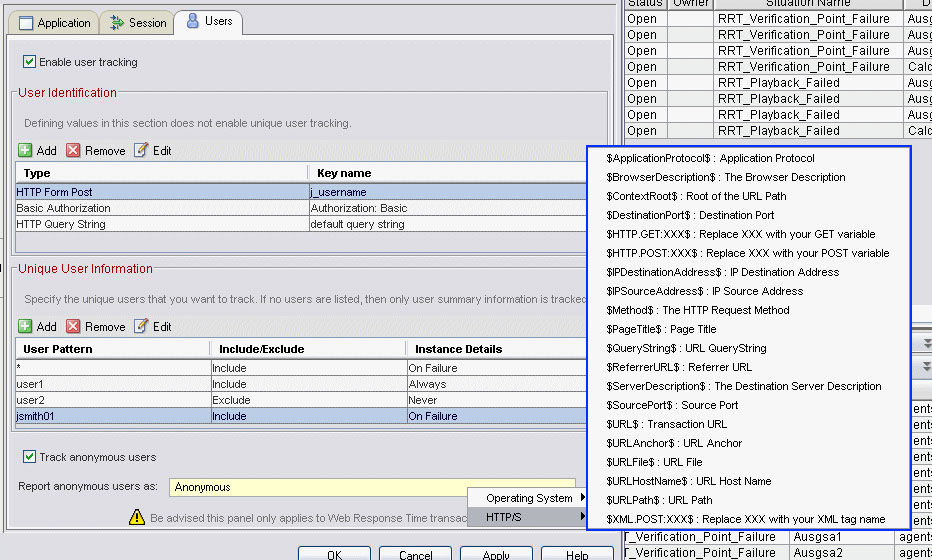Click the Application tab icon
Image resolution: width=932 pixels, height=560 pixels.
26,23
